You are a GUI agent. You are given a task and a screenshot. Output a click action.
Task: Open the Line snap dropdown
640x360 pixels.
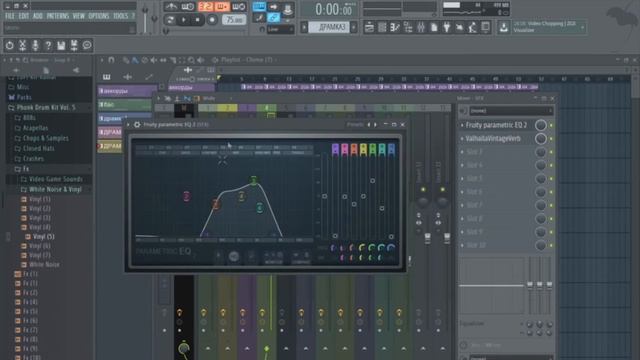(x=280, y=29)
